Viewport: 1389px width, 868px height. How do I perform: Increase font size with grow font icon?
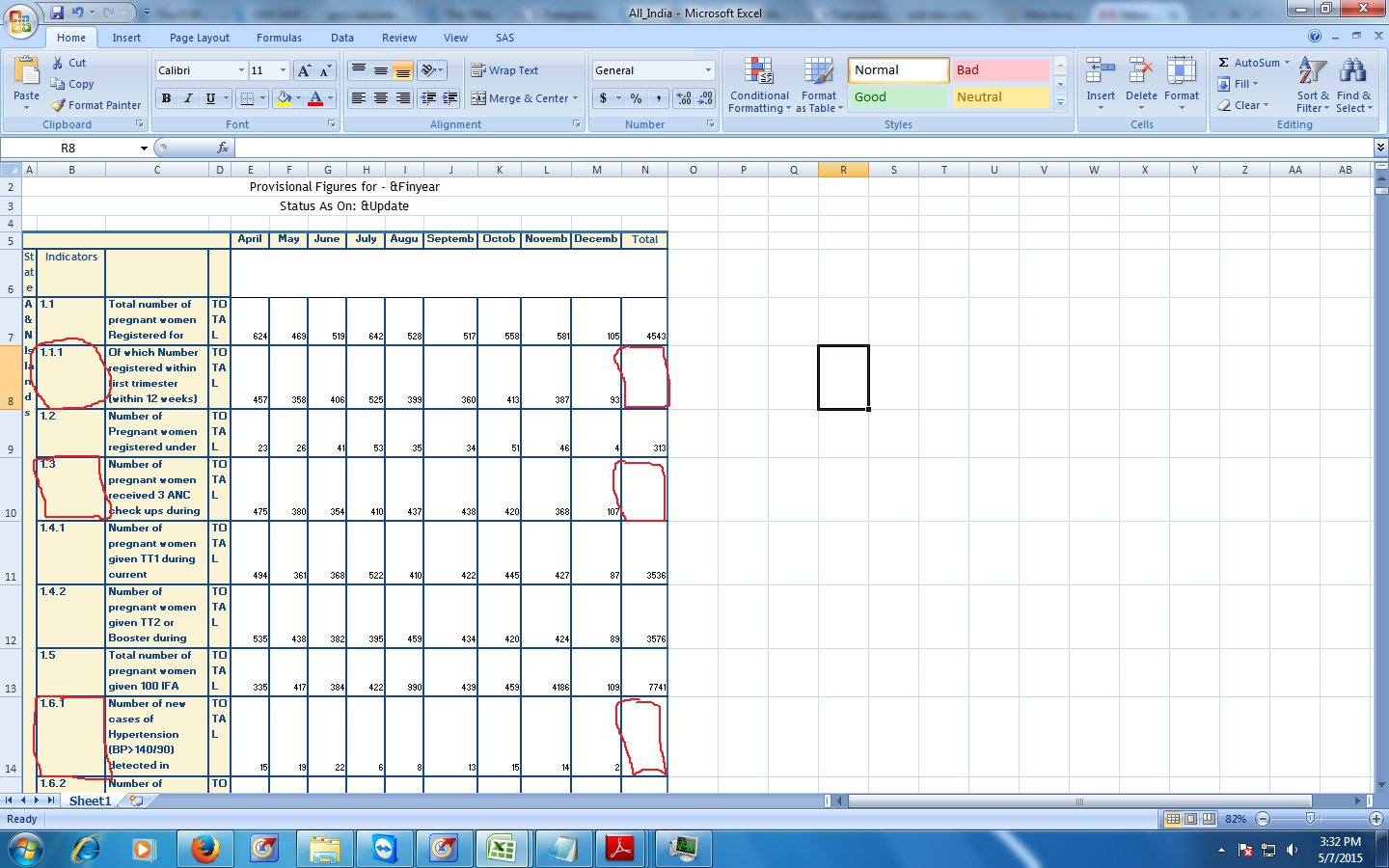click(304, 70)
